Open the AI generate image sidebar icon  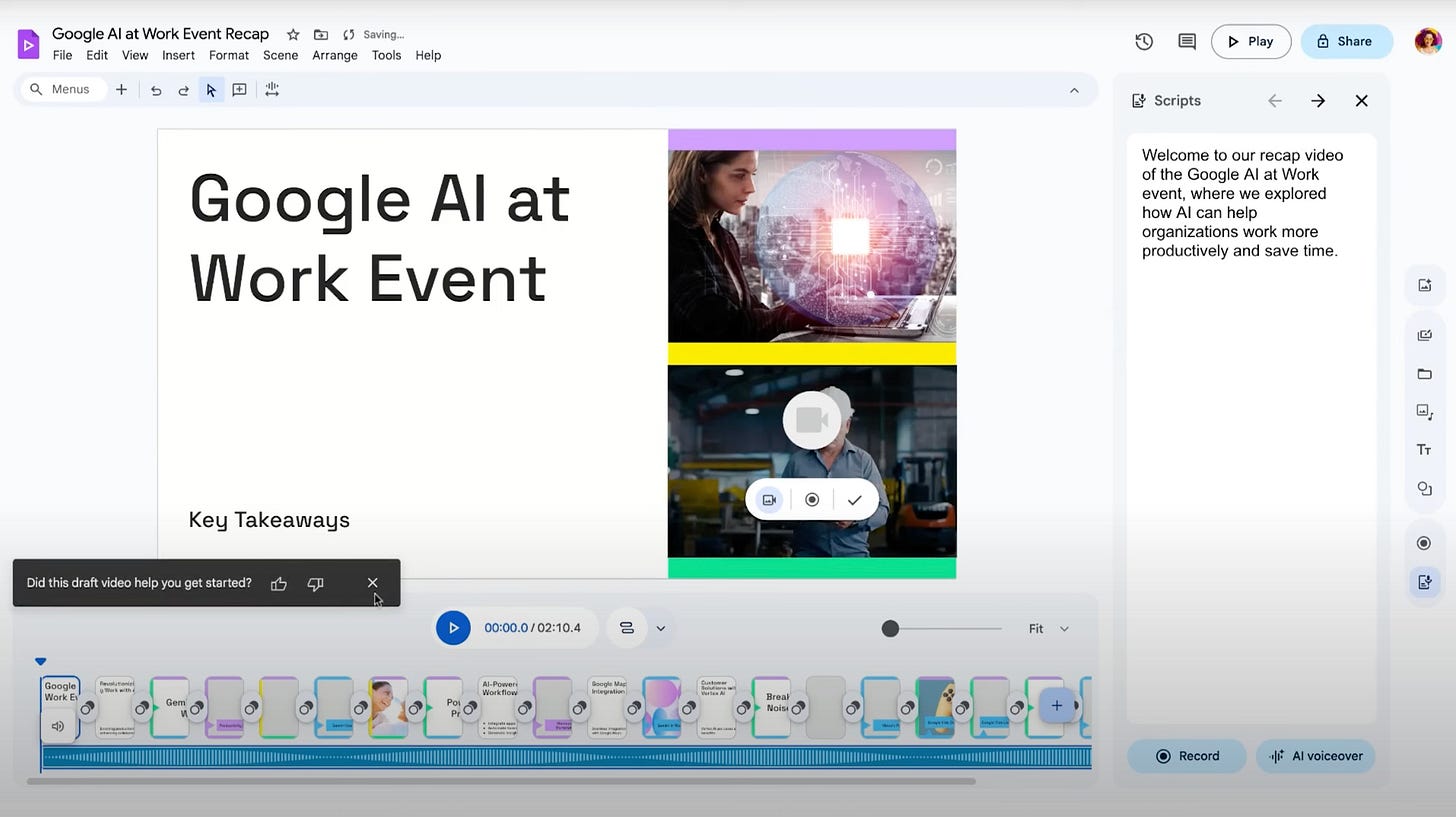1425,285
